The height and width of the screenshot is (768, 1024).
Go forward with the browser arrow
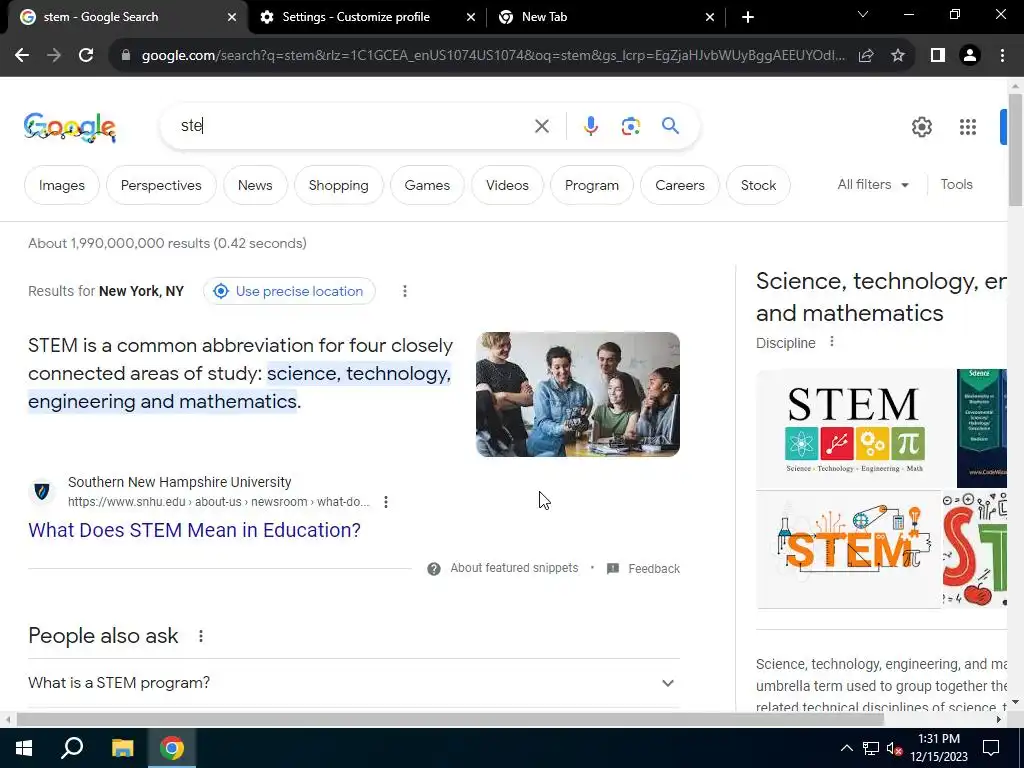point(54,56)
